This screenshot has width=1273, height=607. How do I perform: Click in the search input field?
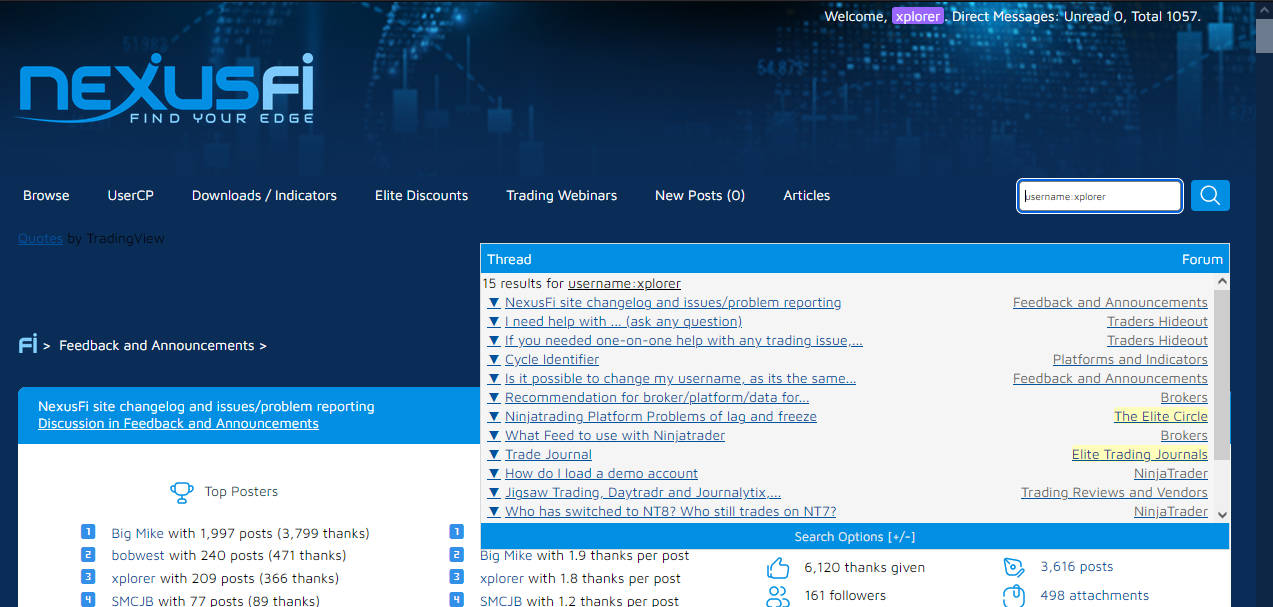click(x=1100, y=196)
